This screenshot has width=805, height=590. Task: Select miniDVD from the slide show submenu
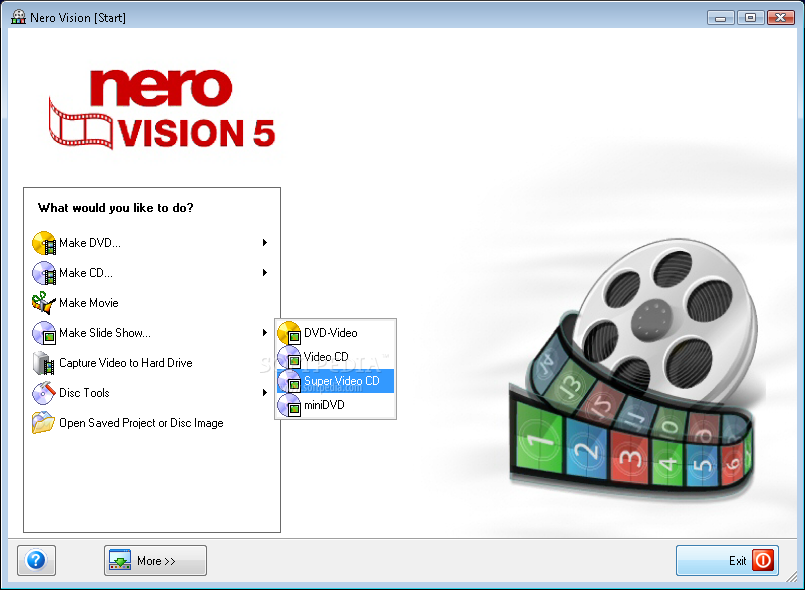(335, 405)
